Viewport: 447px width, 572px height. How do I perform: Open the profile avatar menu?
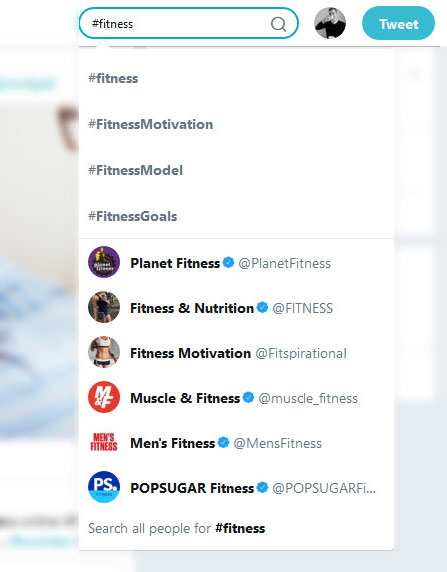330,23
